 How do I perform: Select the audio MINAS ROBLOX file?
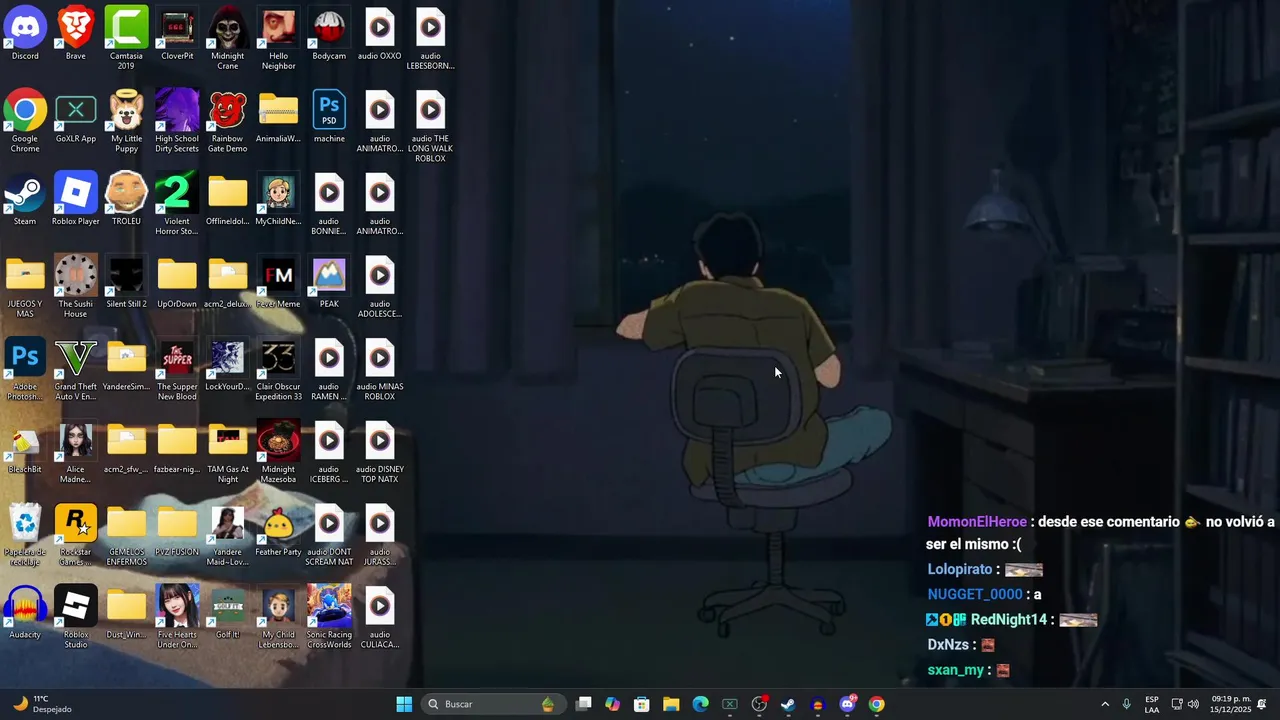[x=380, y=370]
